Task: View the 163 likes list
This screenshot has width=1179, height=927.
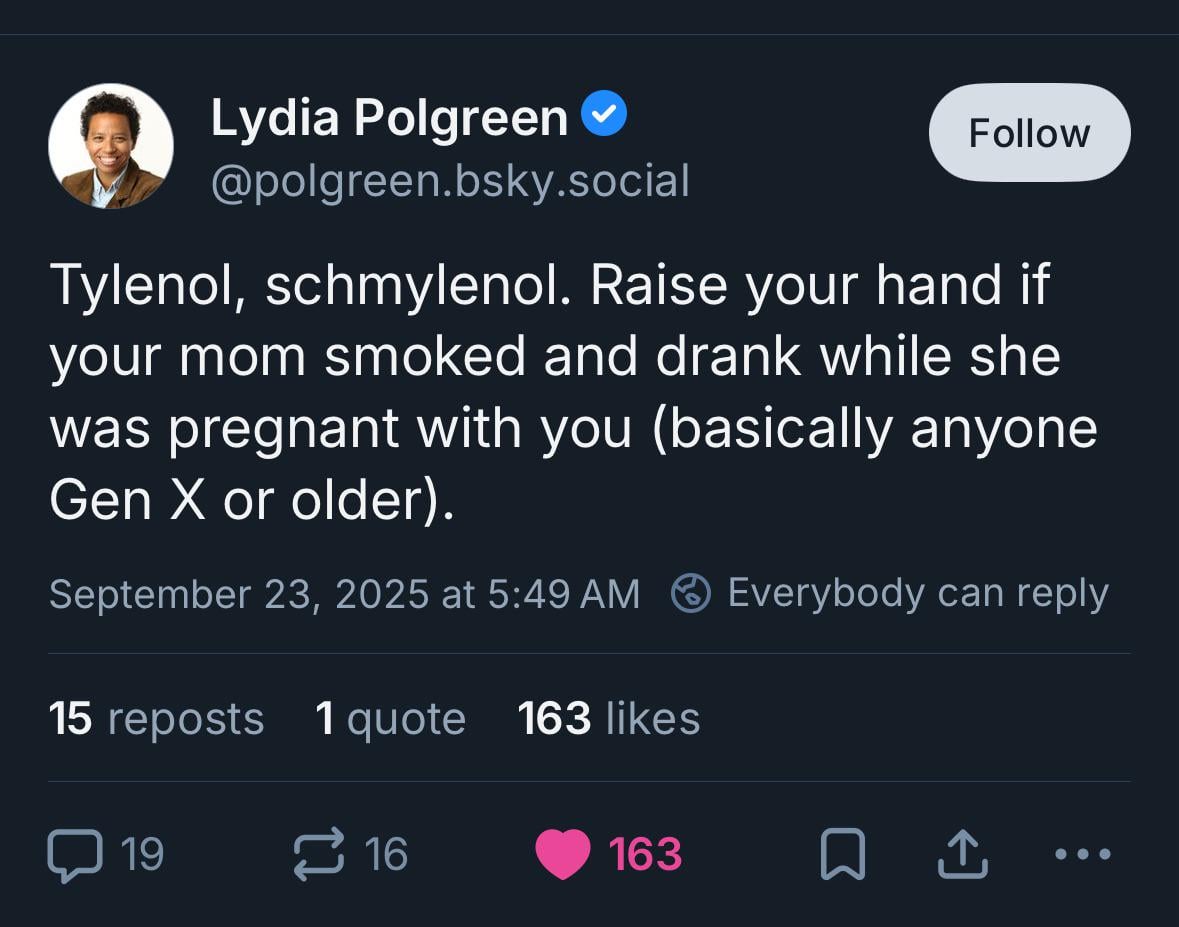Action: coord(609,718)
